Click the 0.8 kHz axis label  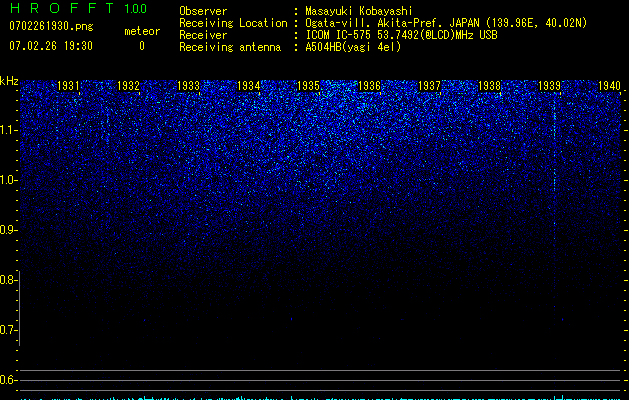[x=7, y=280]
